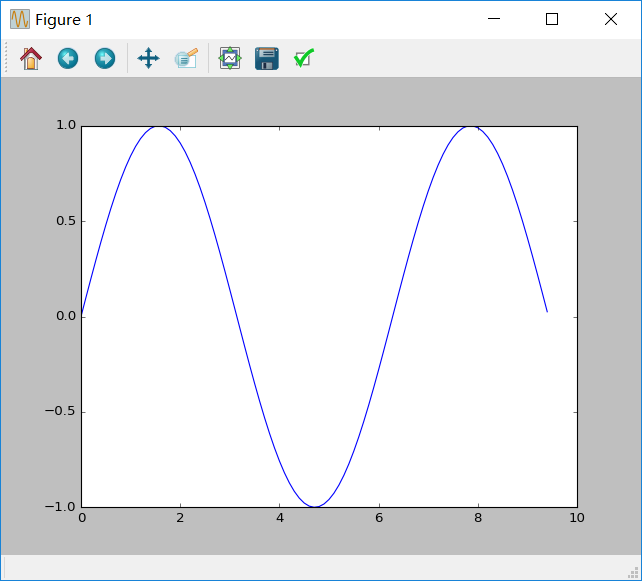Click the x-axis label 8
This screenshot has height=581, width=642.
tap(478, 518)
